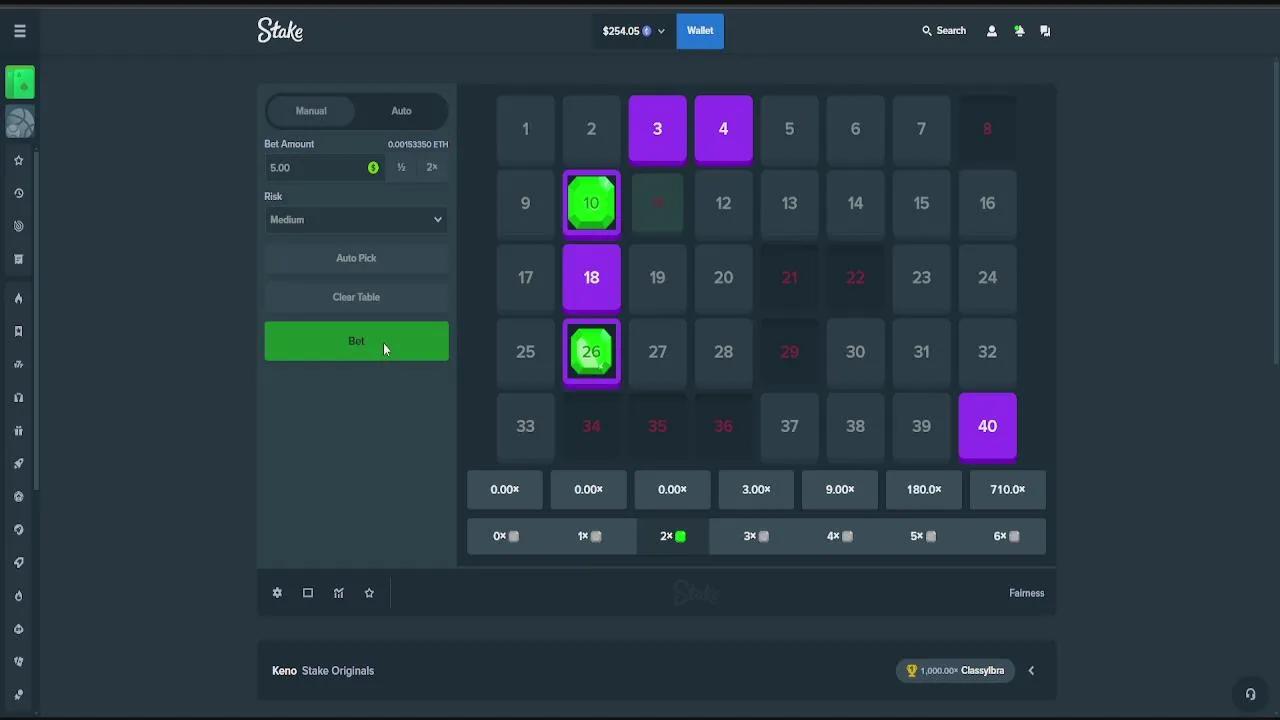Click the green Bet button
1280x720 pixels.
click(356, 341)
